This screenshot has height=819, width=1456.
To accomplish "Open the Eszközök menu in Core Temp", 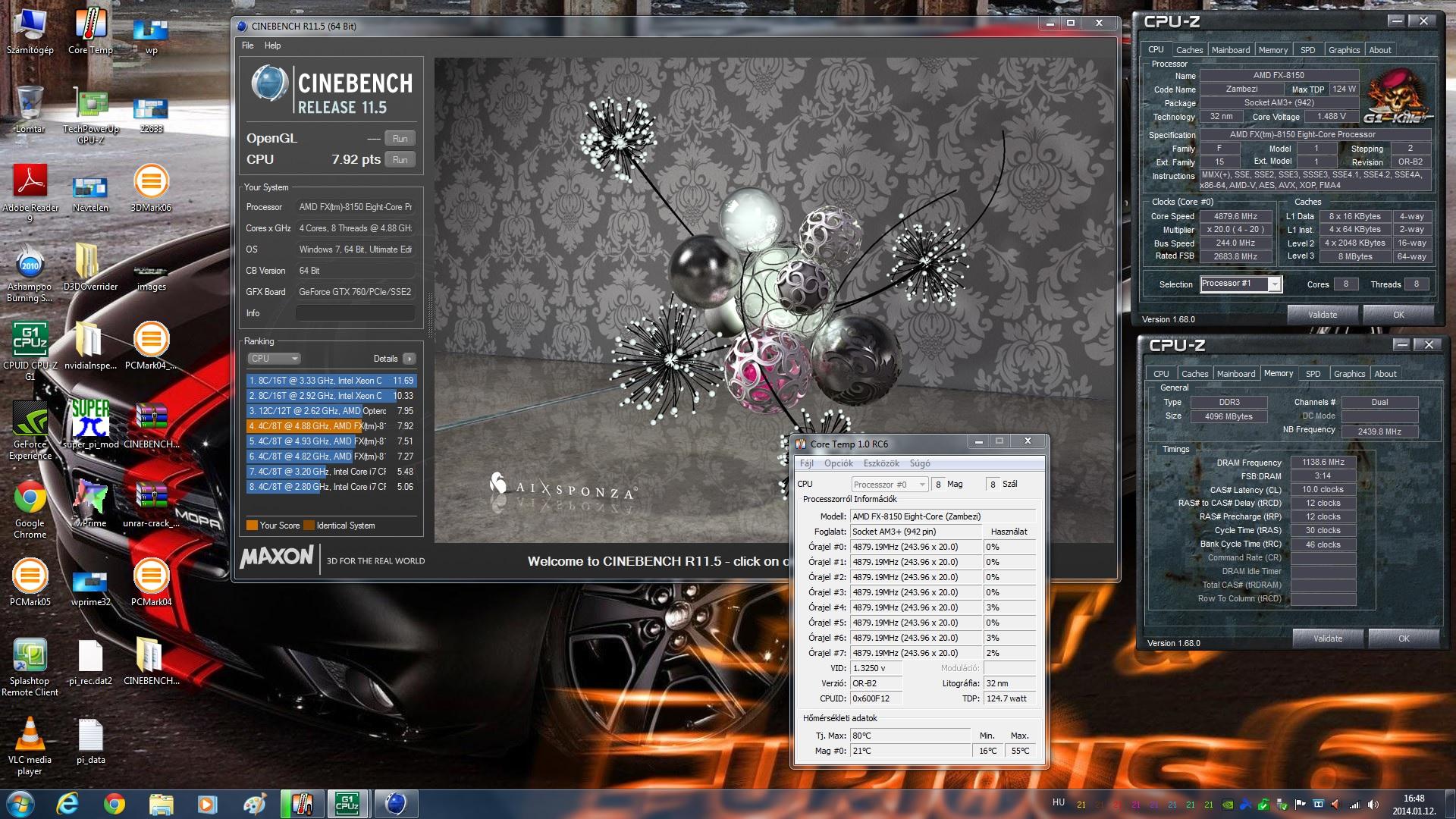I will [881, 463].
